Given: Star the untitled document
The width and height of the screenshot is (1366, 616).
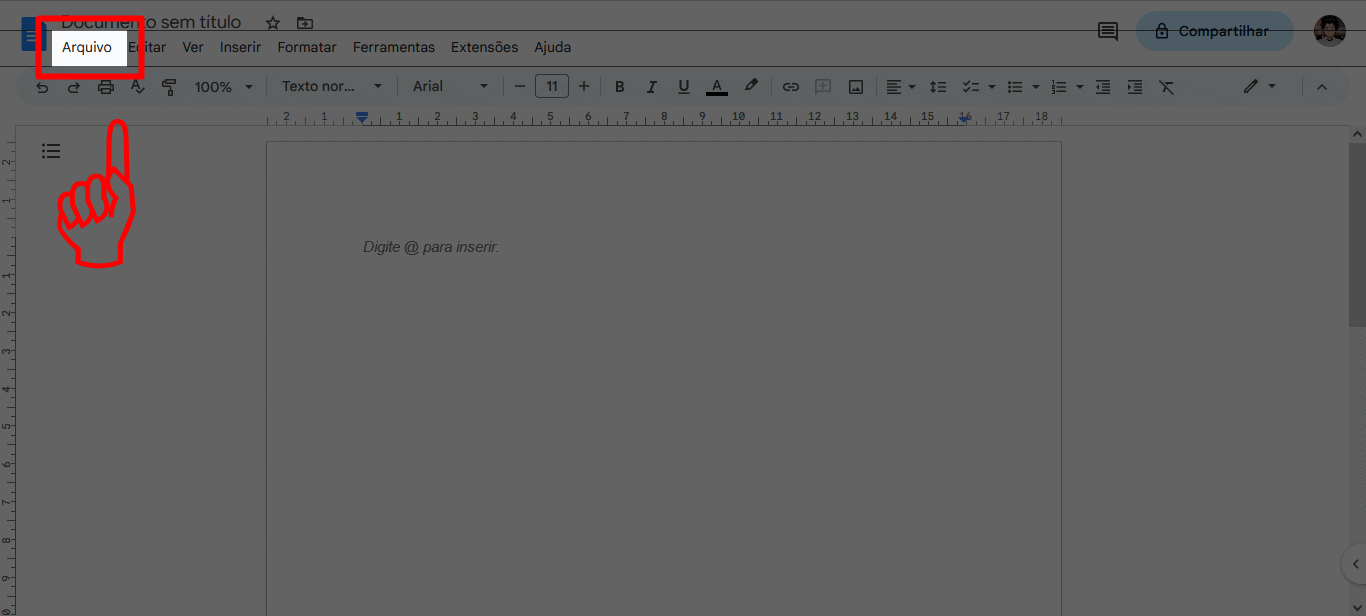Looking at the screenshot, I should 273,23.
